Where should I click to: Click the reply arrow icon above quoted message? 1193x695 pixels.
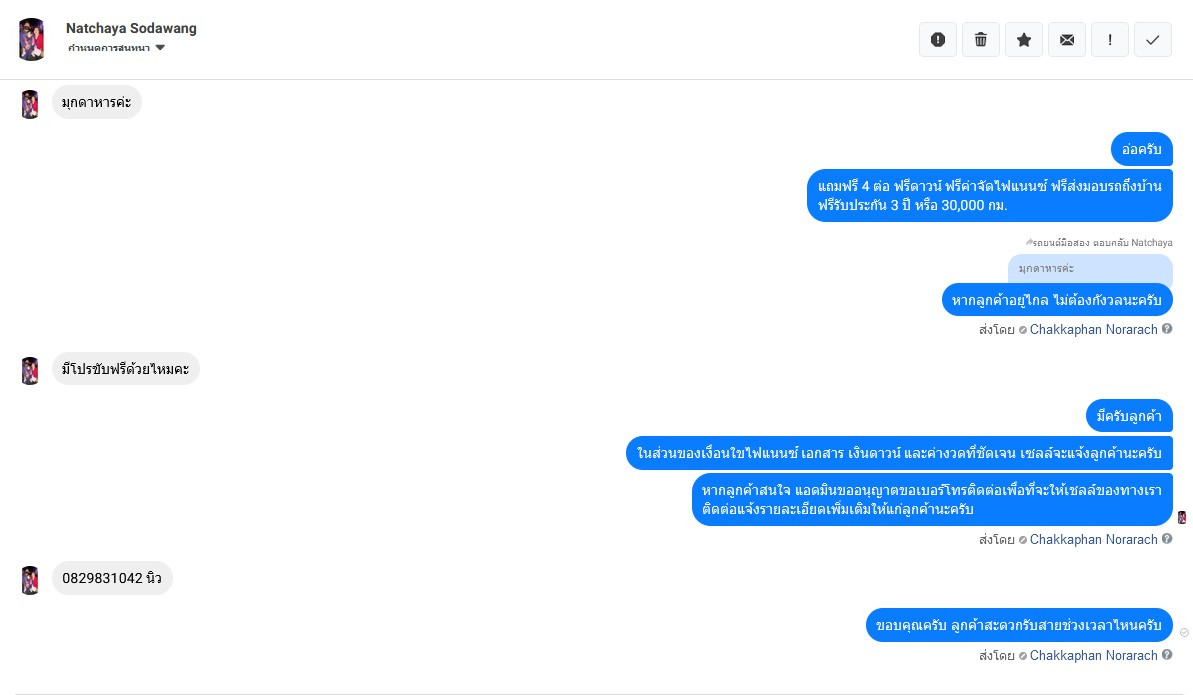1029,242
